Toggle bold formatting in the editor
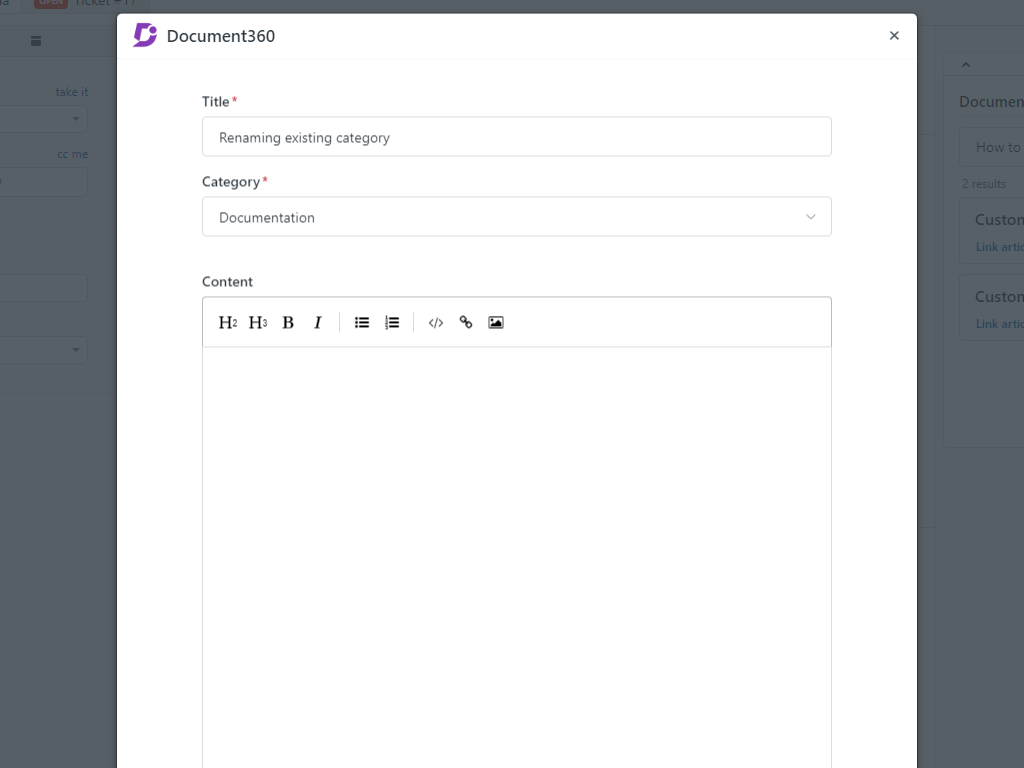The image size is (1024, 768). tap(288, 322)
